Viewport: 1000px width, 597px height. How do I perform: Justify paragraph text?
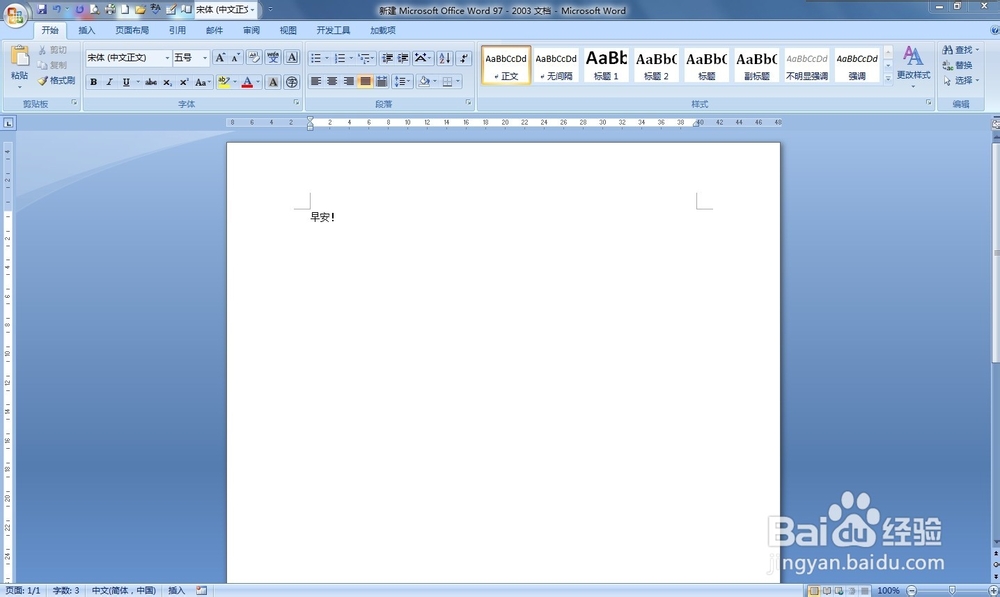point(365,81)
